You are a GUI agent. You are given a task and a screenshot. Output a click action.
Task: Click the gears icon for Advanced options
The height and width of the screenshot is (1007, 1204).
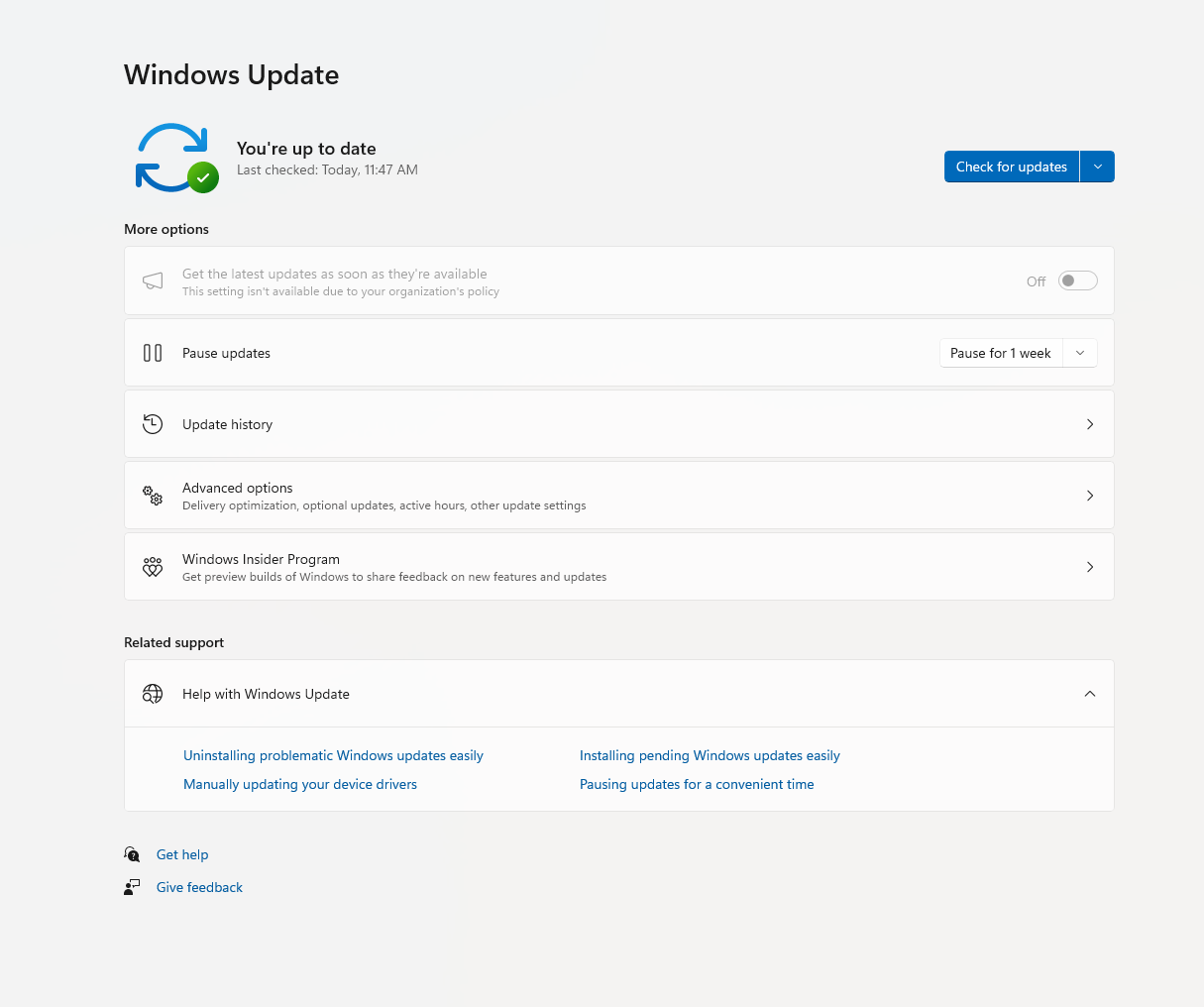click(153, 496)
